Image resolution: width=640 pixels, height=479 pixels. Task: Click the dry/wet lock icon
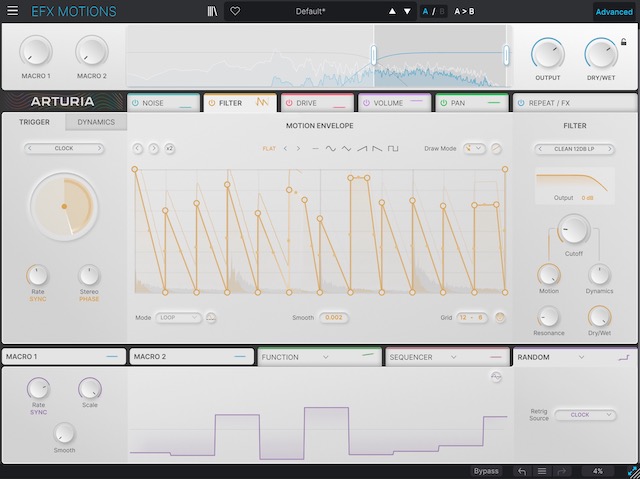pos(624,43)
